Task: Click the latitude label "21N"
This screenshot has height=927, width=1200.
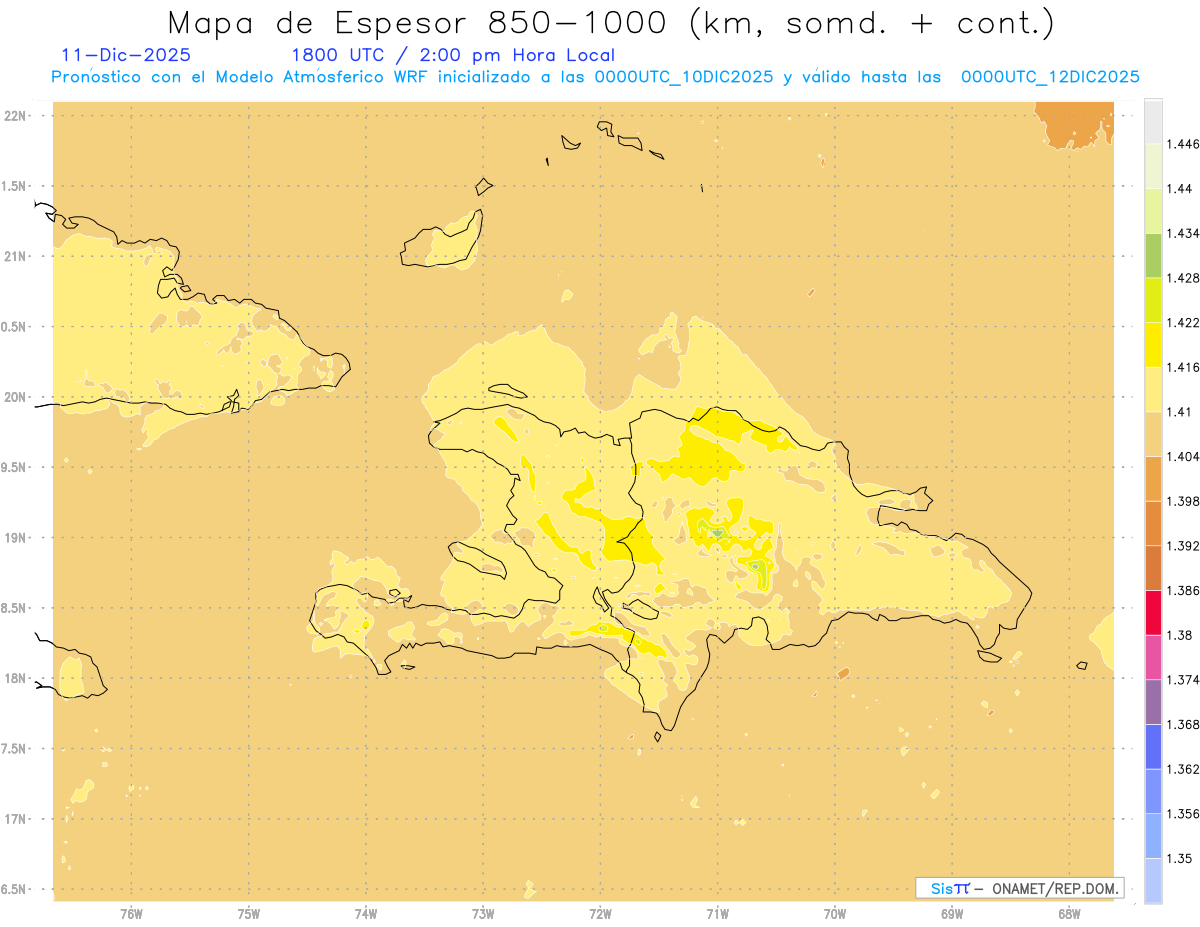Action: (x=15, y=256)
